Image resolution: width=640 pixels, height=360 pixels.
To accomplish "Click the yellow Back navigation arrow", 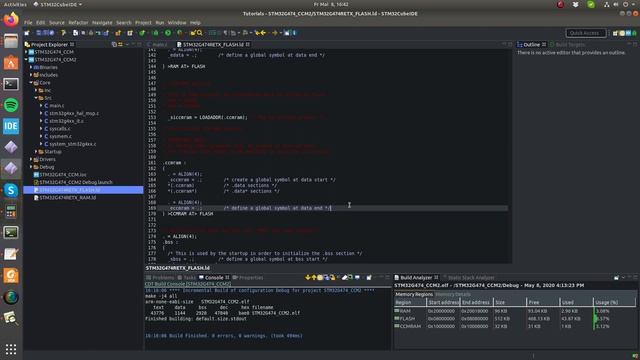I will [263, 33].
